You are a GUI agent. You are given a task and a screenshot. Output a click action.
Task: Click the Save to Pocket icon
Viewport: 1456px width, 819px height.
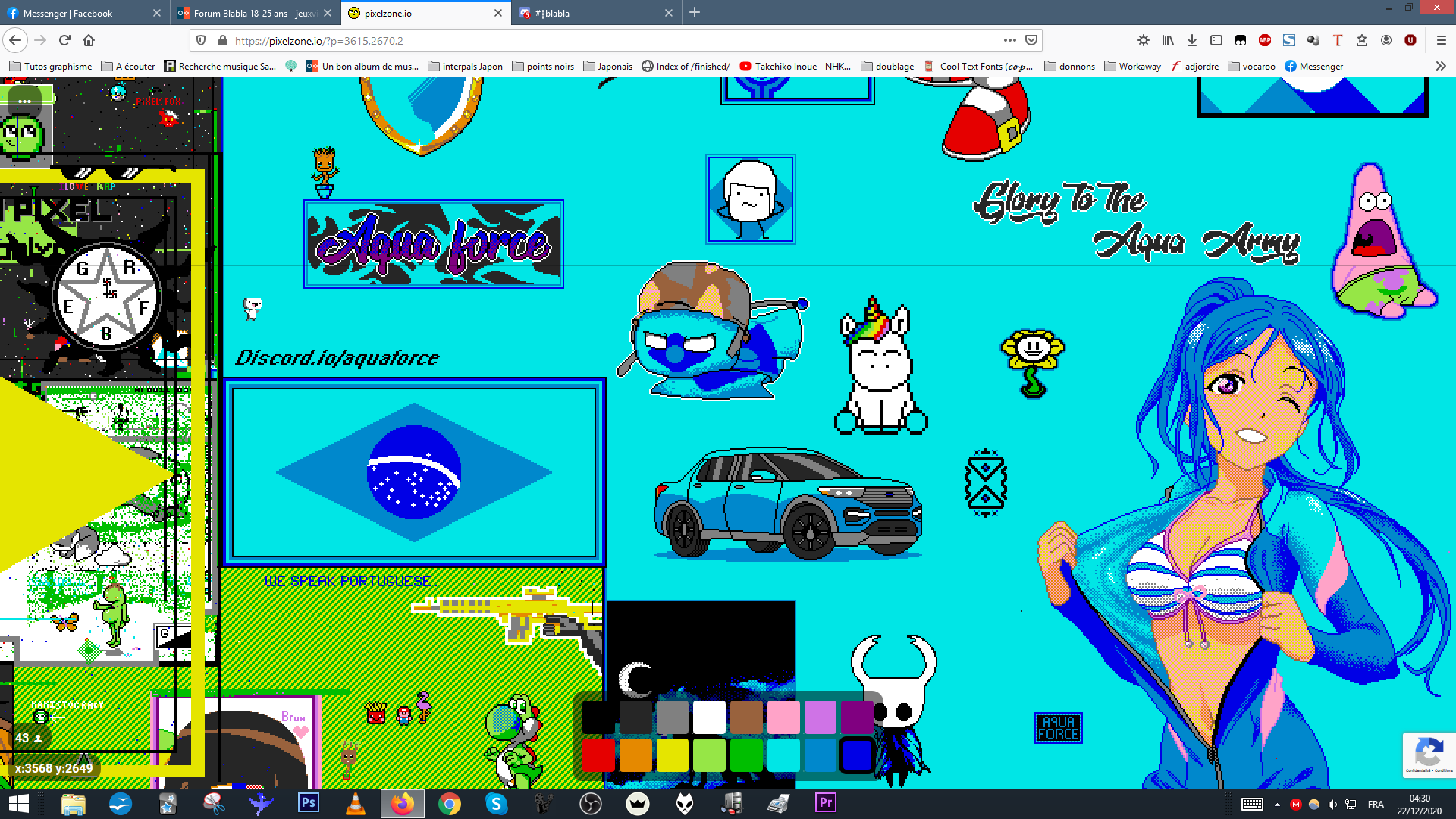[1031, 40]
